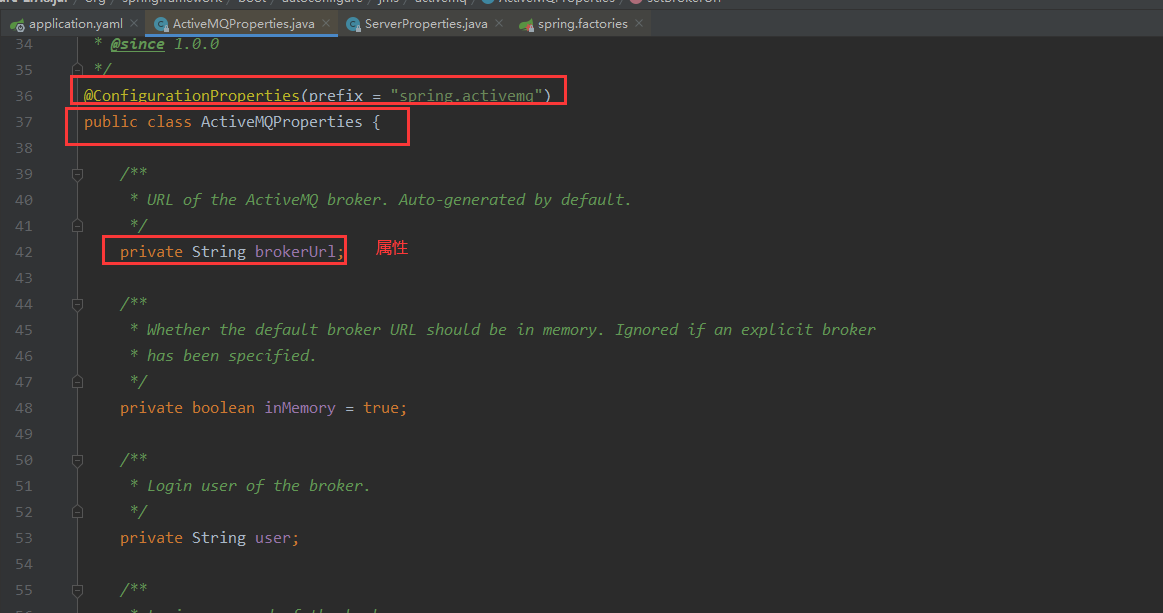Click line number 36 in the gutter
Screen dimensions: 1163x613
[x=24, y=96]
